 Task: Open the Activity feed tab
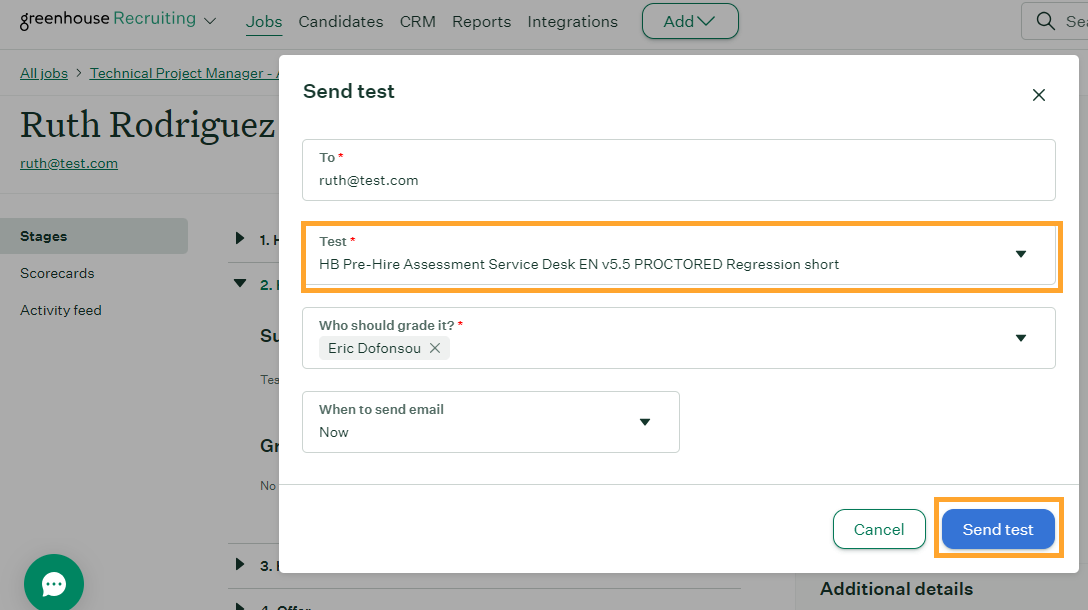tap(61, 310)
